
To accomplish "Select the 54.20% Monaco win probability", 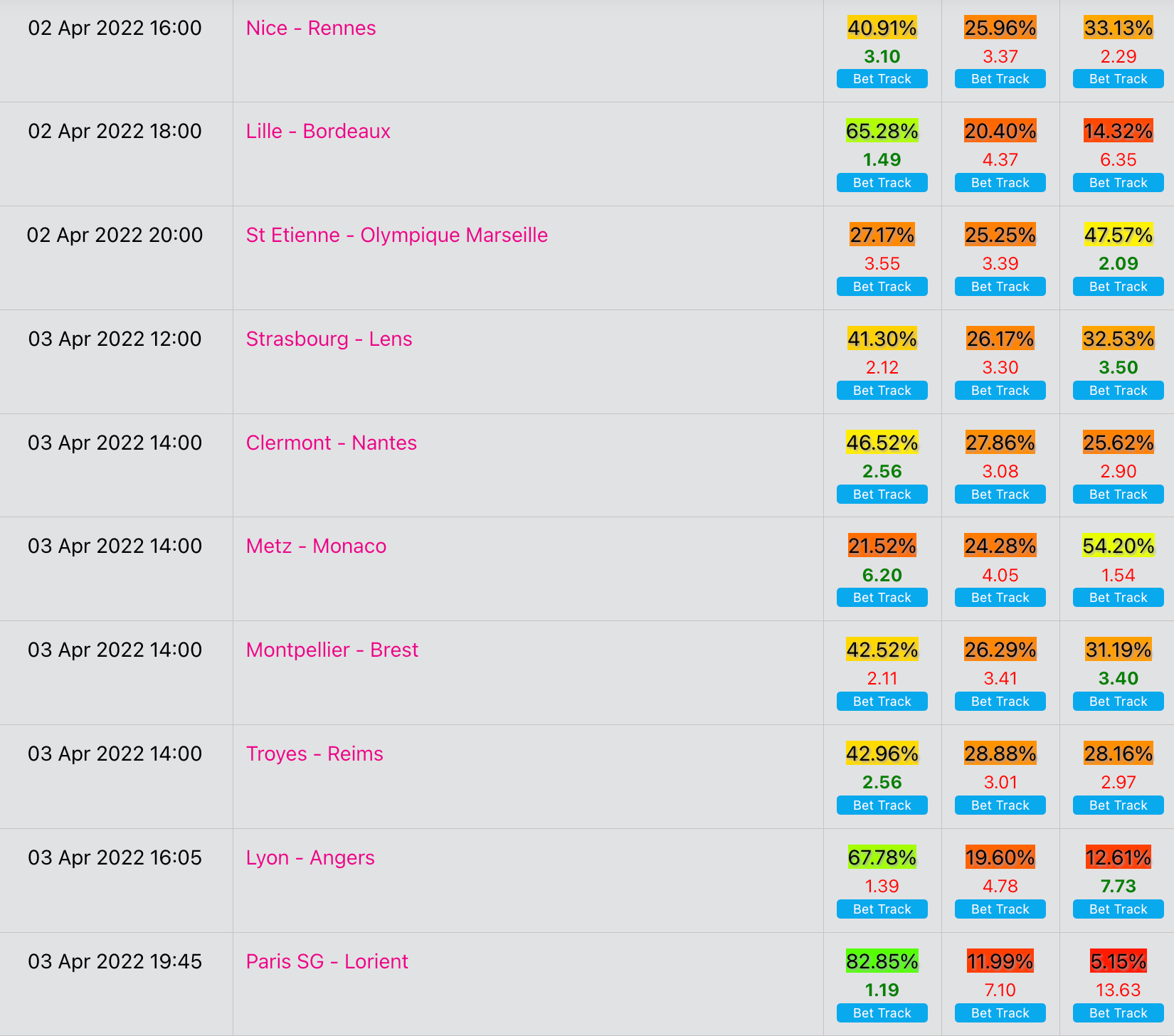I will (1119, 546).
